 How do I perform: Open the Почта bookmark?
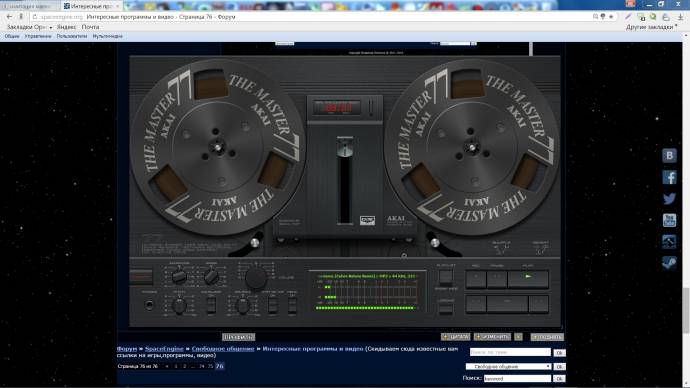tap(90, 27)
